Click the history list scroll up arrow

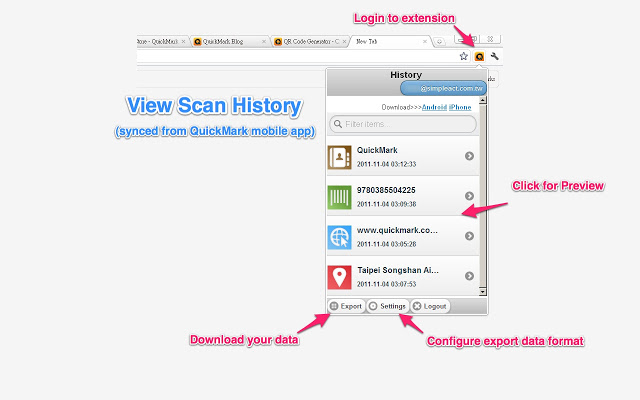[x=483, y=100]
